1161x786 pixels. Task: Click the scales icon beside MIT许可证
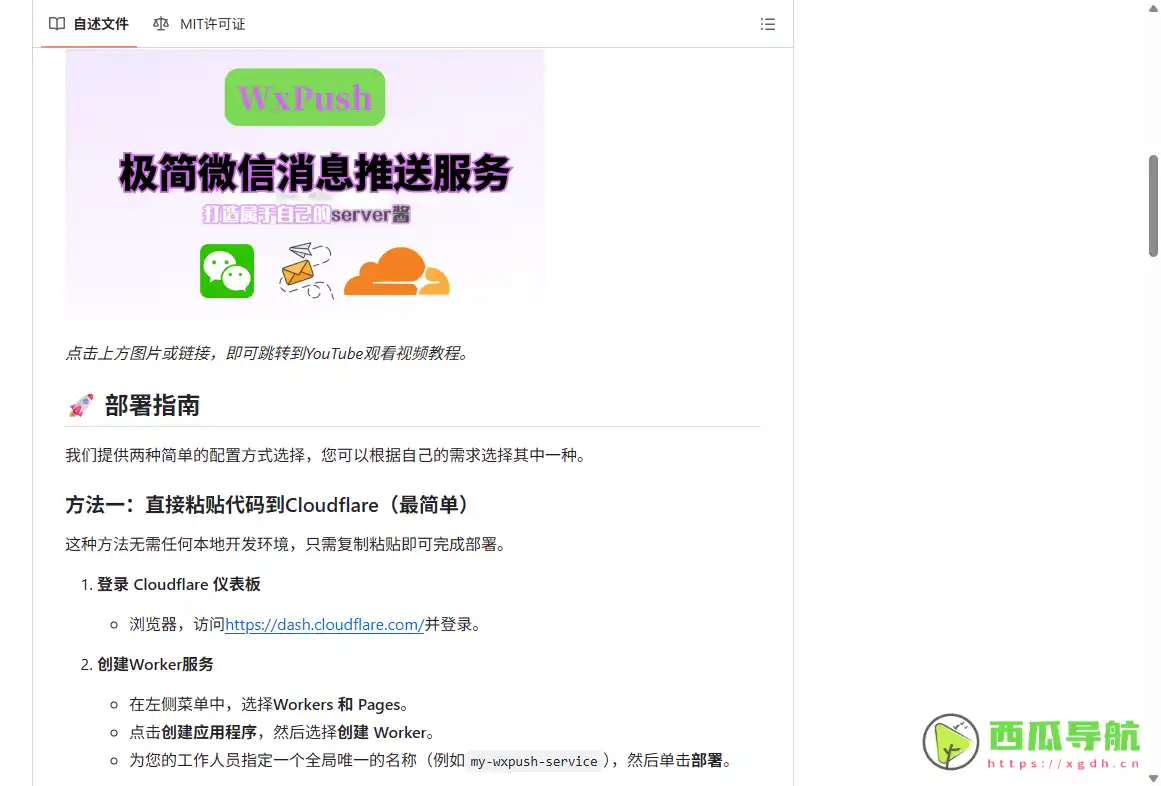pyautogui.click(x=160, y=24)
